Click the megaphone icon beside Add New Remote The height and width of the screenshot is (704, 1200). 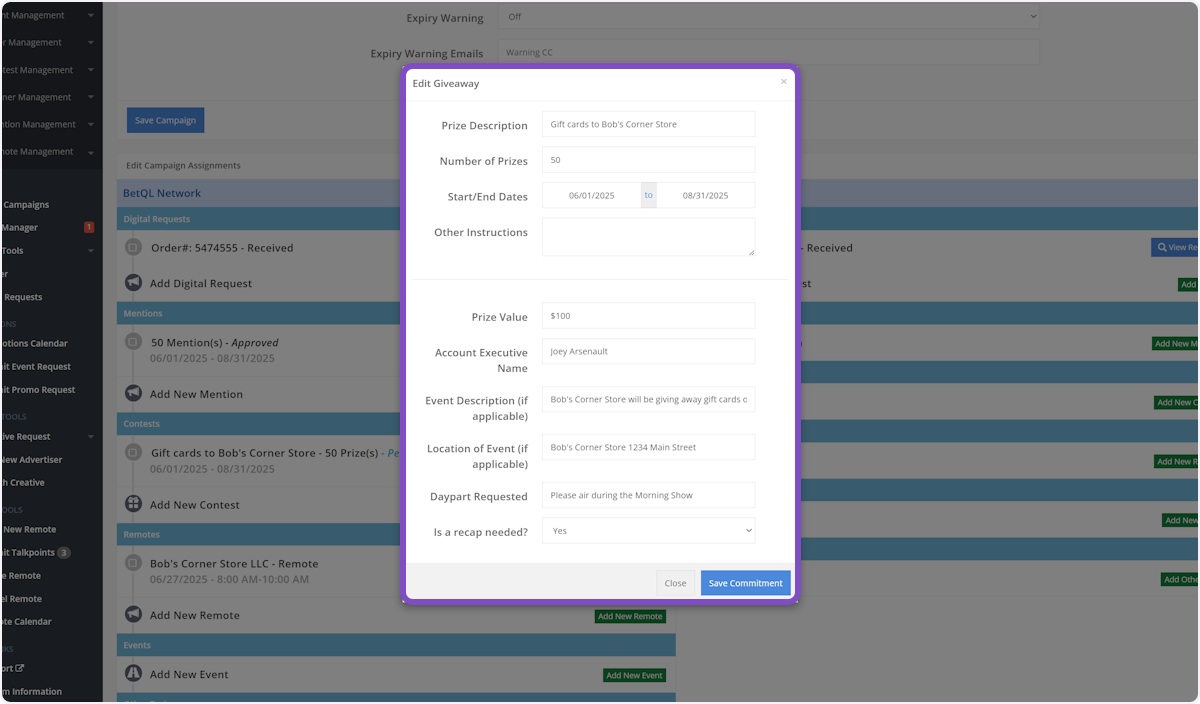click(133, 615)
